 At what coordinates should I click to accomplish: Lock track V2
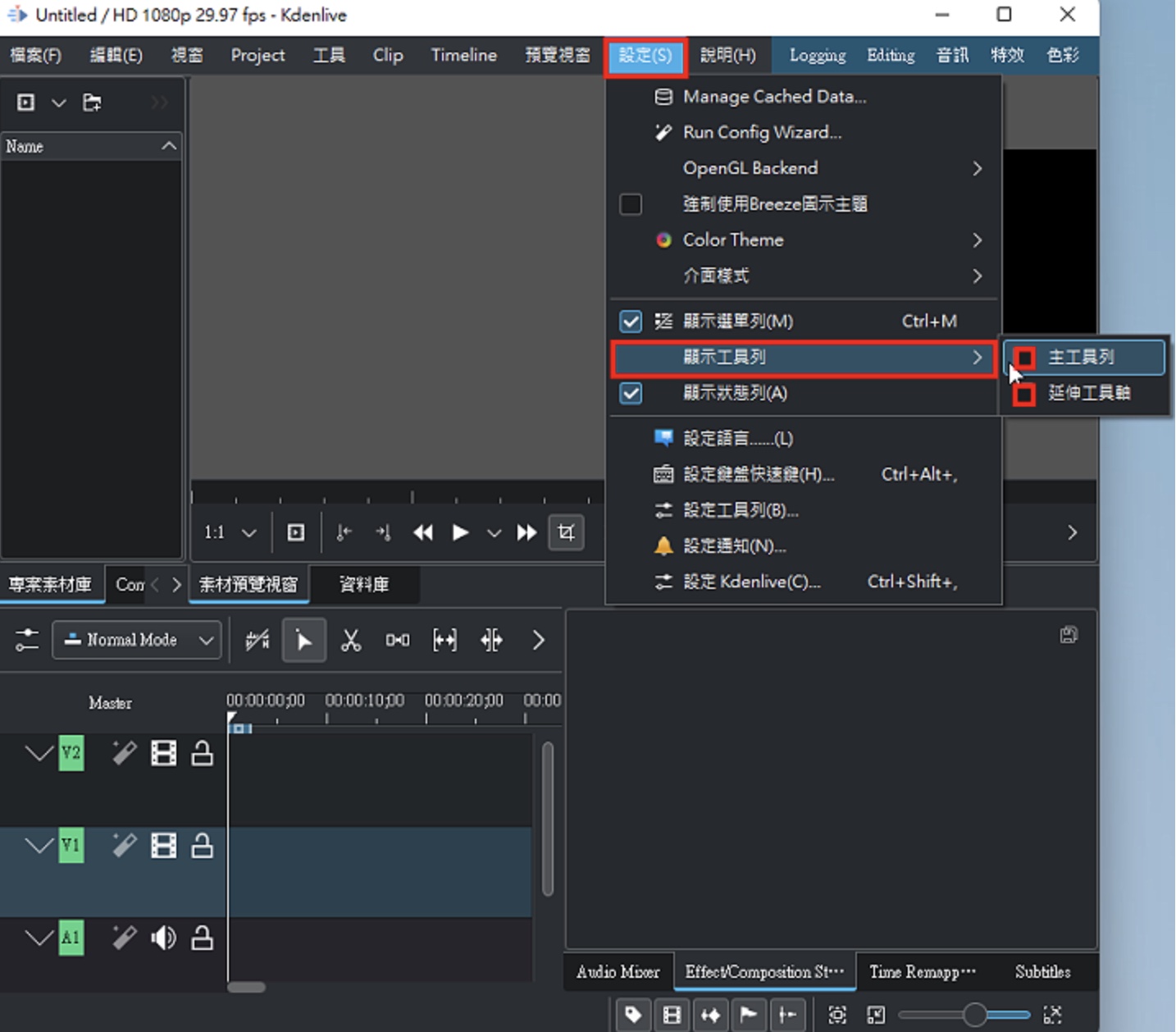tap(203, 753)
